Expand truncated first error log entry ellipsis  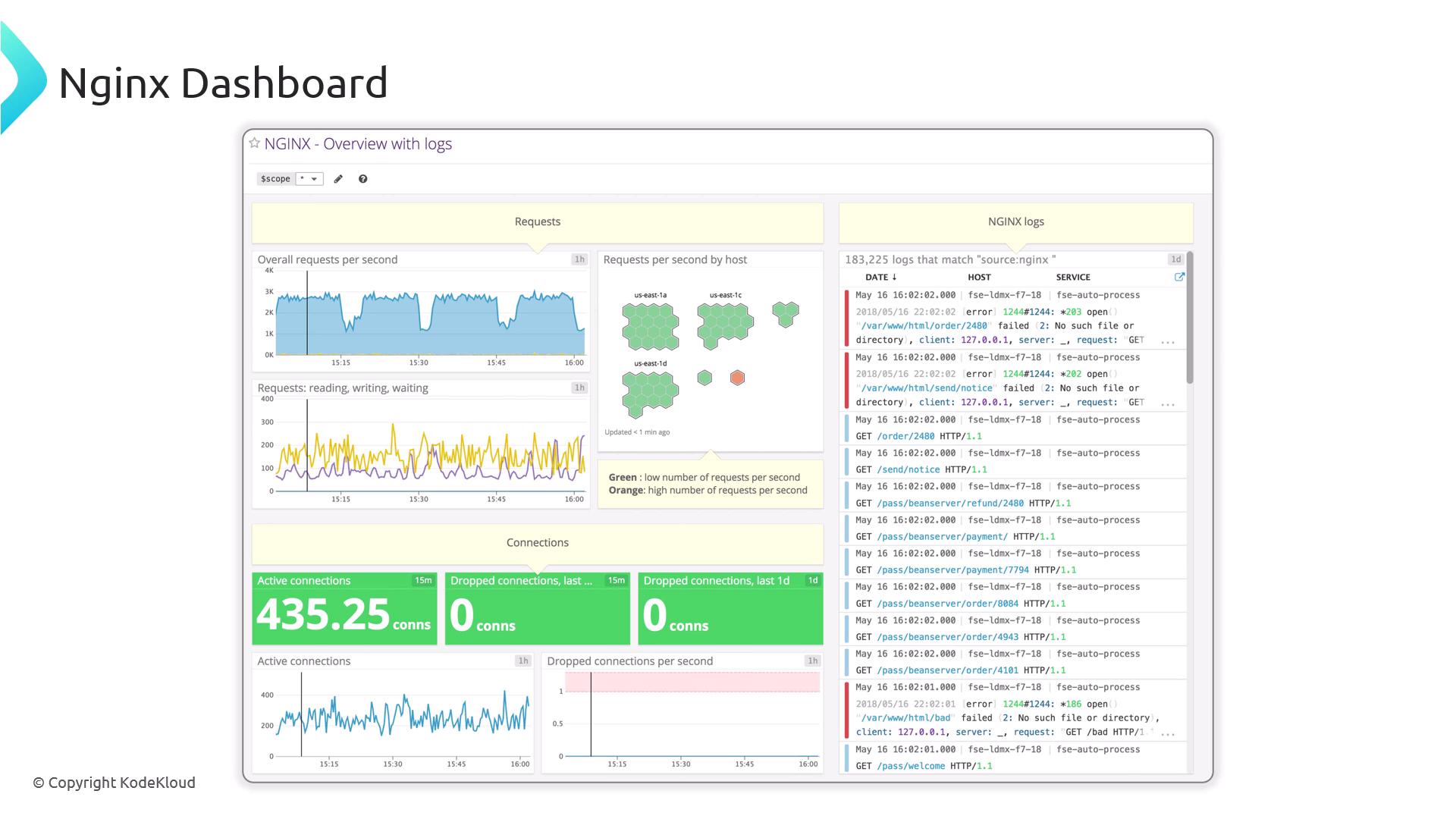pos(1167,341)
